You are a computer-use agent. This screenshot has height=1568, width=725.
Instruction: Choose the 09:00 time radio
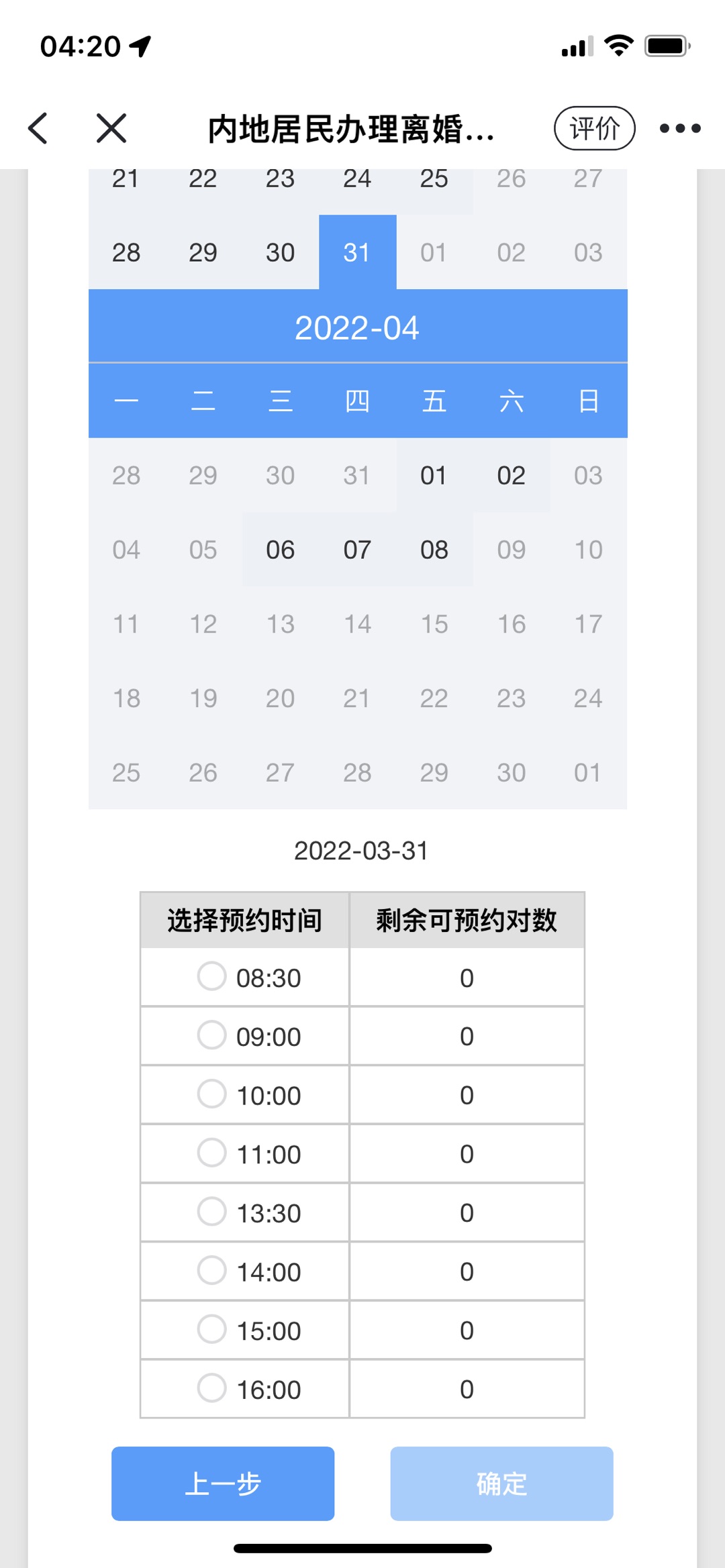(211, 1035)
